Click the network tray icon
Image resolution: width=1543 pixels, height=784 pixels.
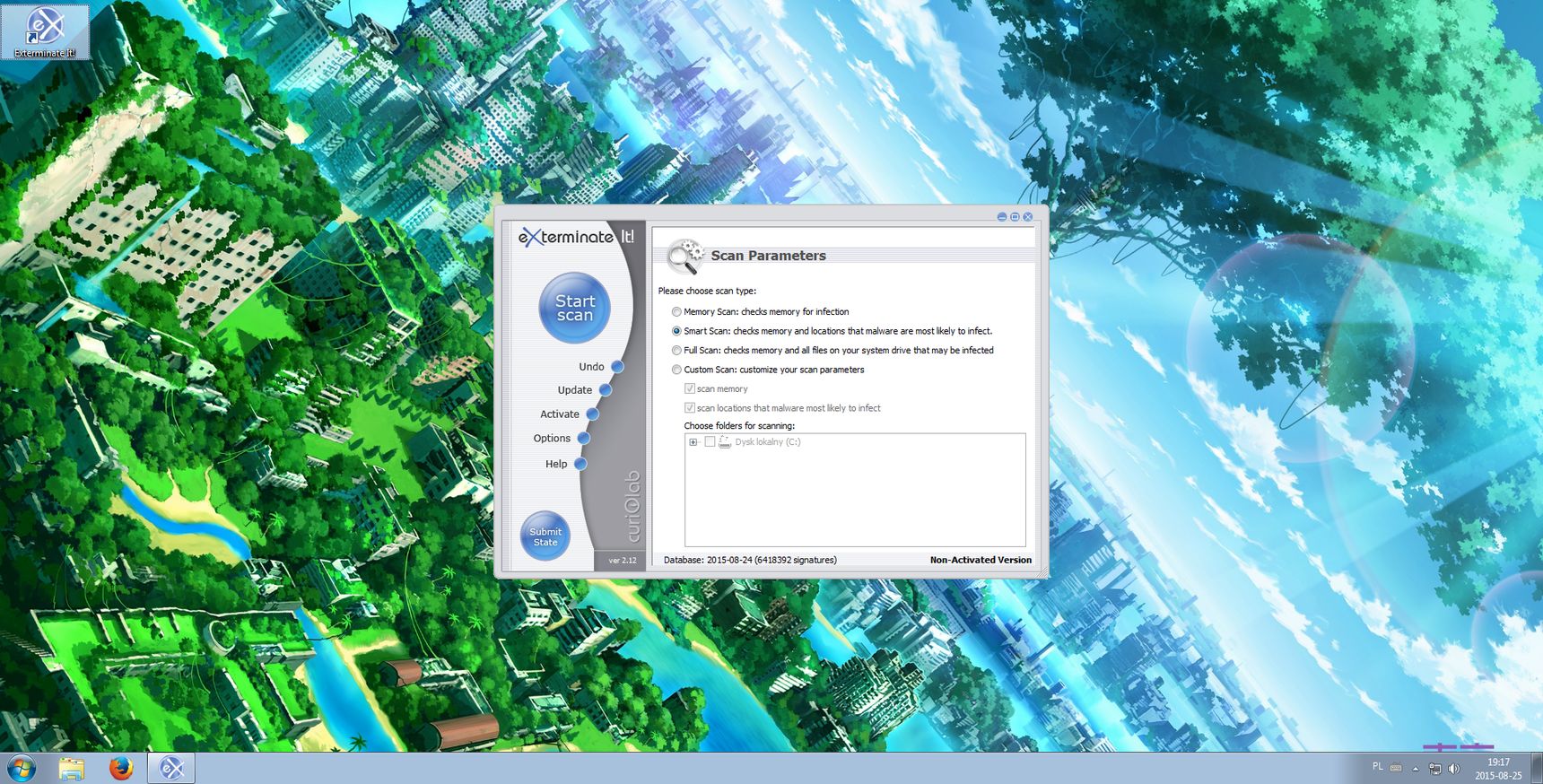coord(1434,769)
